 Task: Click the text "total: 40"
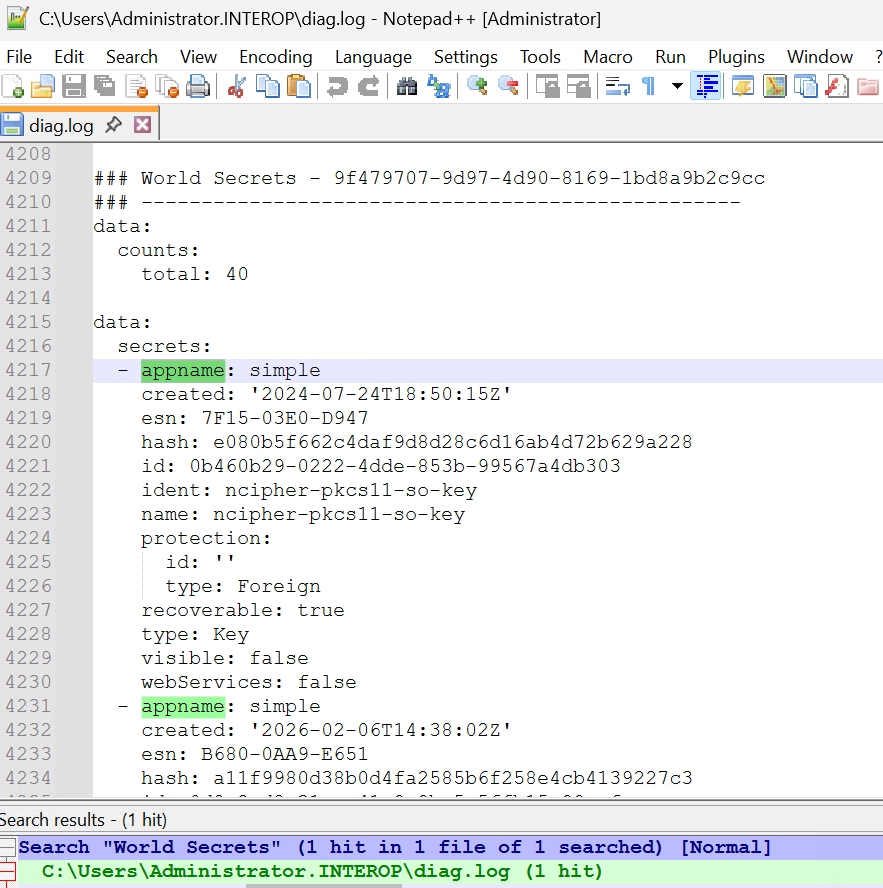[x=194, y=274]
